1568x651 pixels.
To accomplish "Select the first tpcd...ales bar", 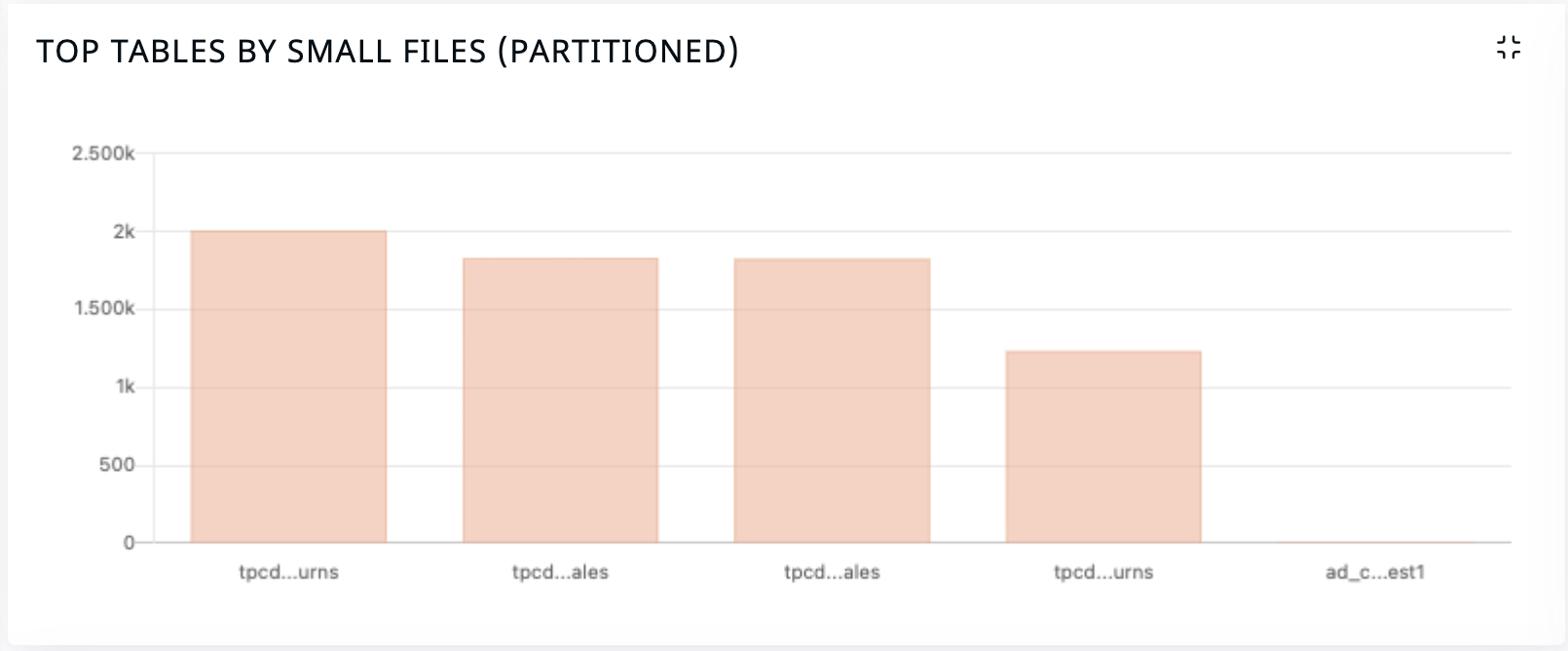I will (x=560, y=400).
